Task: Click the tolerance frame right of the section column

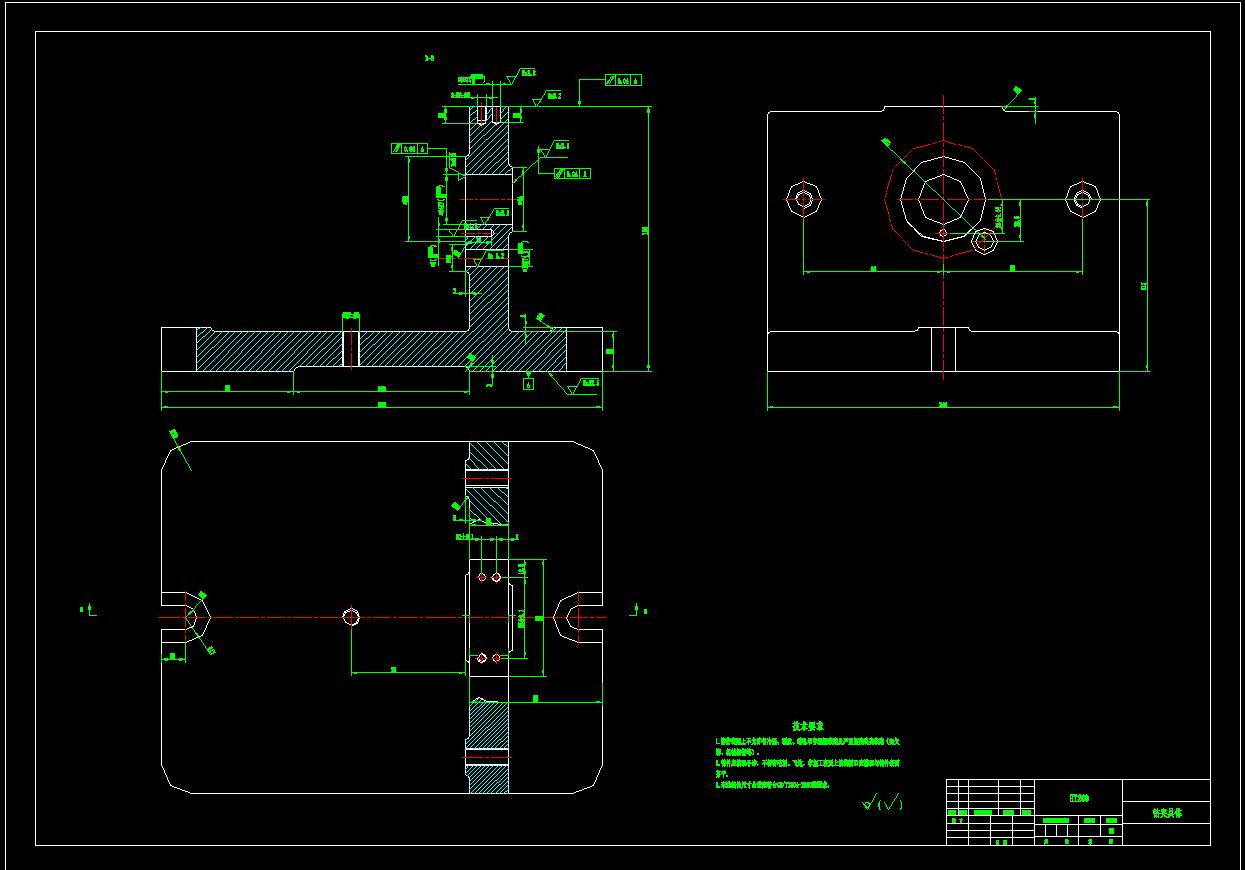Action: tap(571, 173)
